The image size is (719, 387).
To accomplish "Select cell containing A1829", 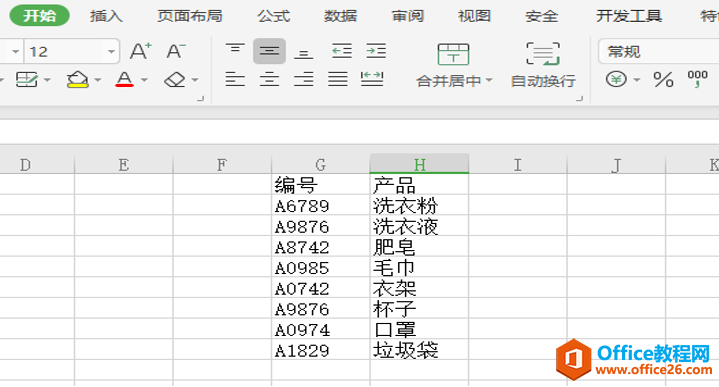I will tap(321, 350).
